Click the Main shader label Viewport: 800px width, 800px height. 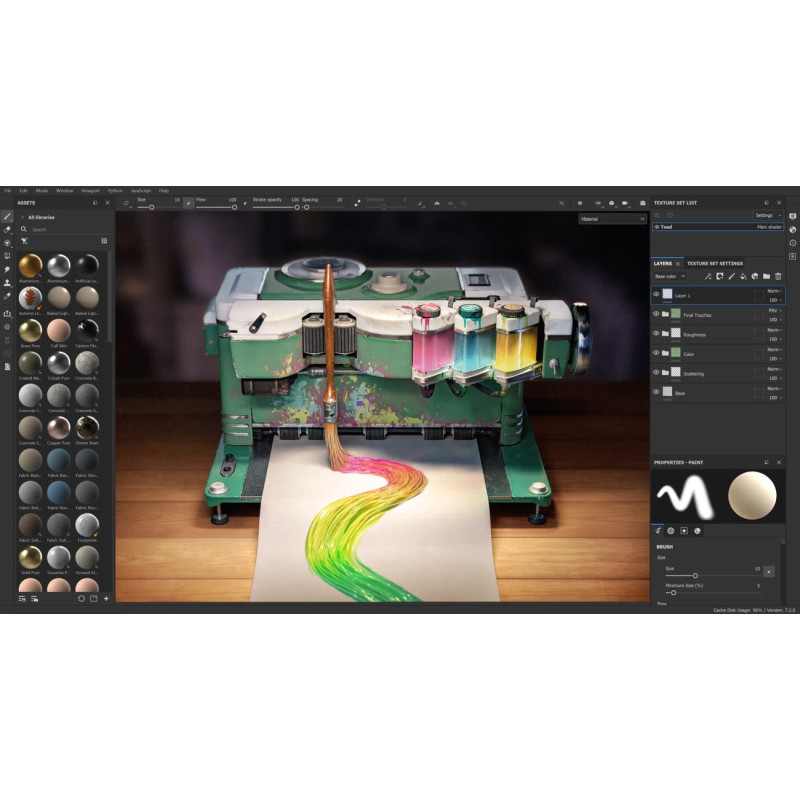[x=768, y=227]
